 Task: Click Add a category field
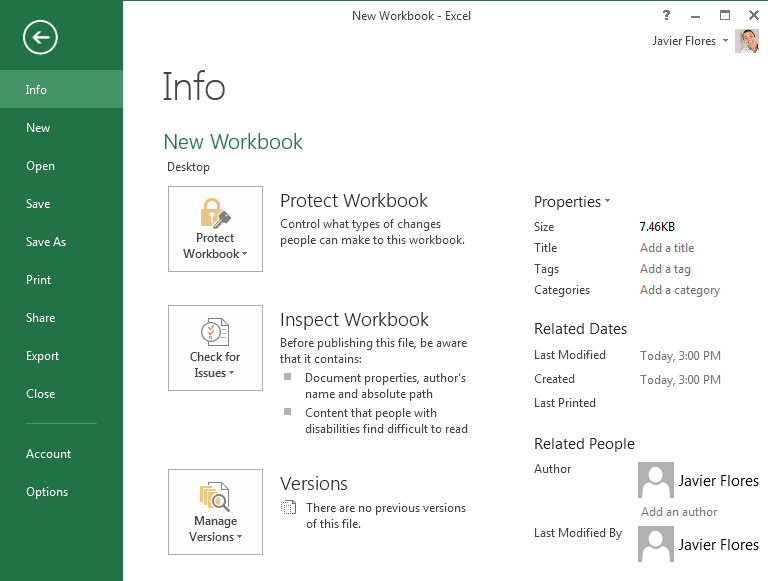pos(680,290)
